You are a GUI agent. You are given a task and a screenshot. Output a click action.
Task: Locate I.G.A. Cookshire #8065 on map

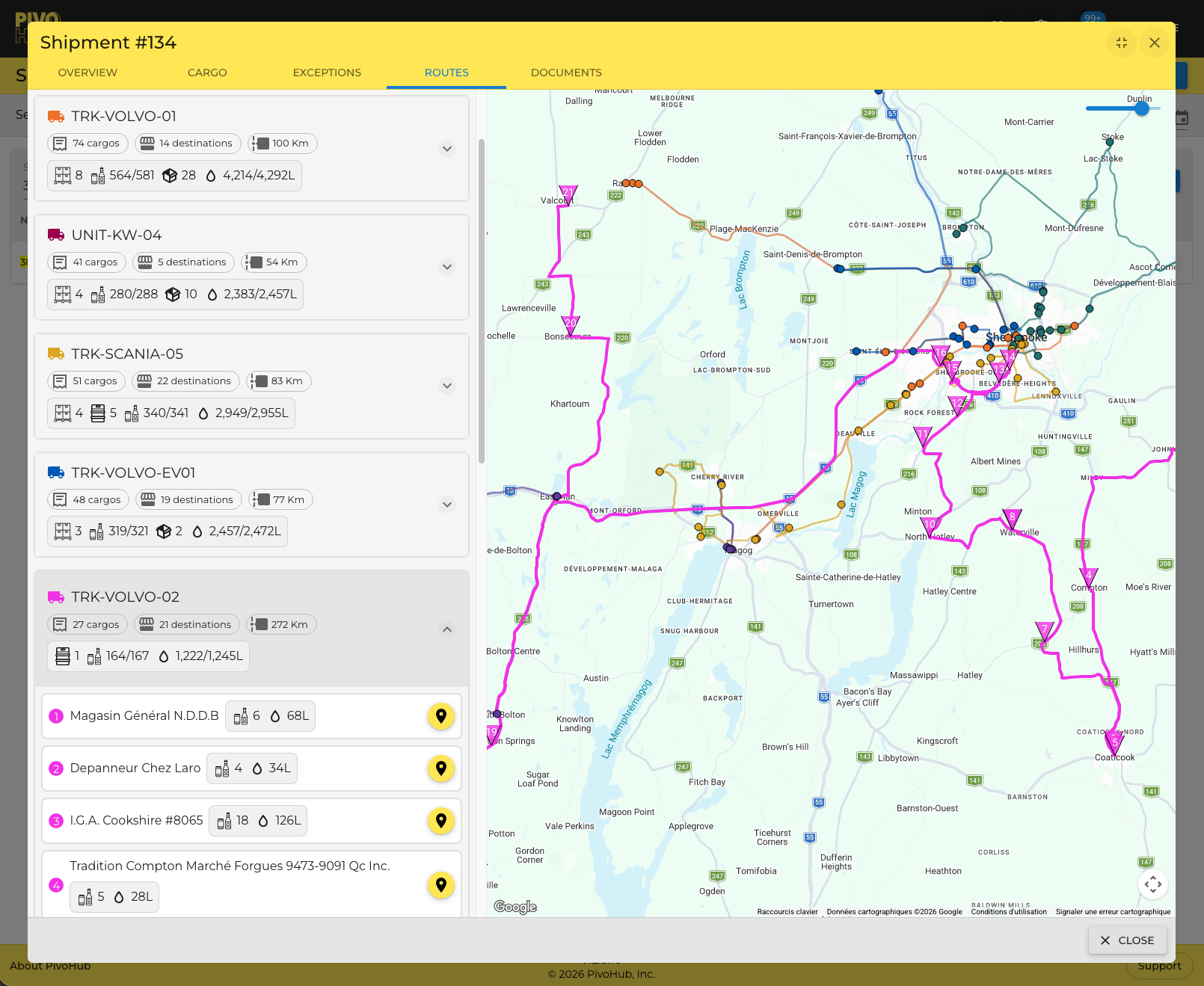point(441,821)
